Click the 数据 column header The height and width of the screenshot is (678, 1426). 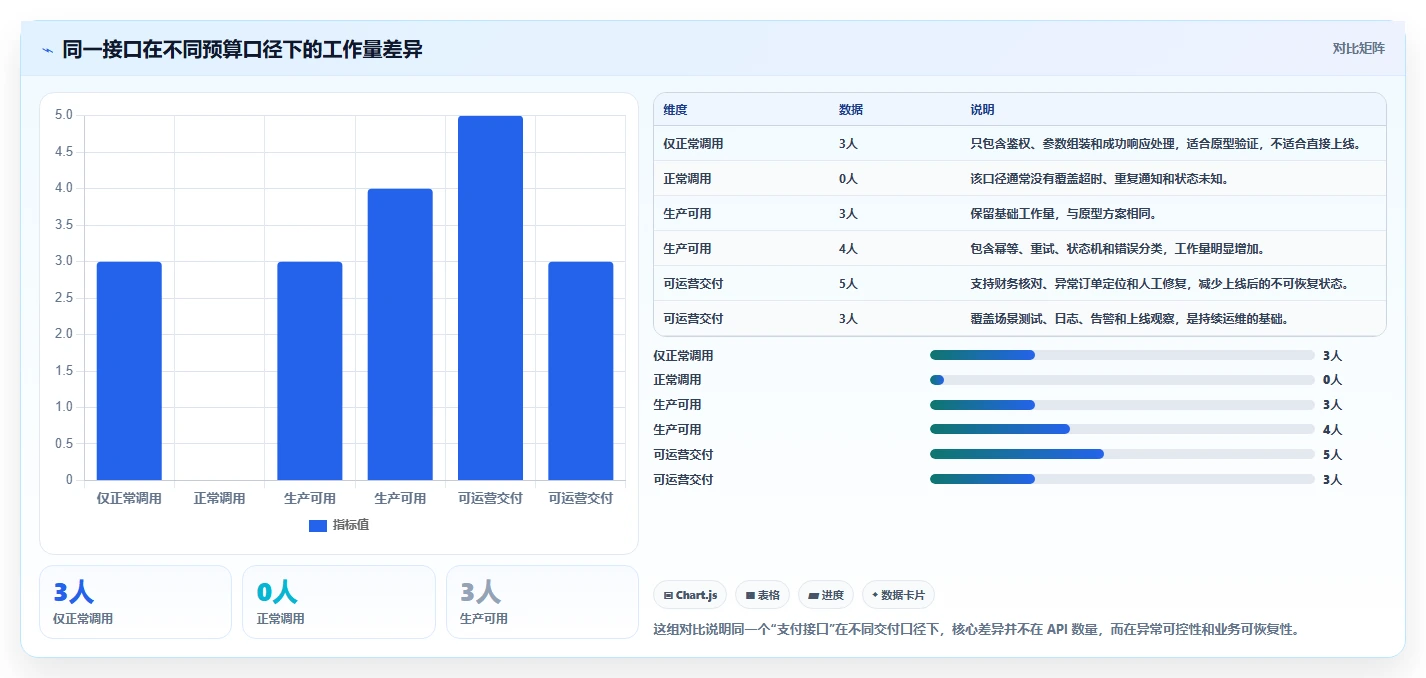pos(851,110)
